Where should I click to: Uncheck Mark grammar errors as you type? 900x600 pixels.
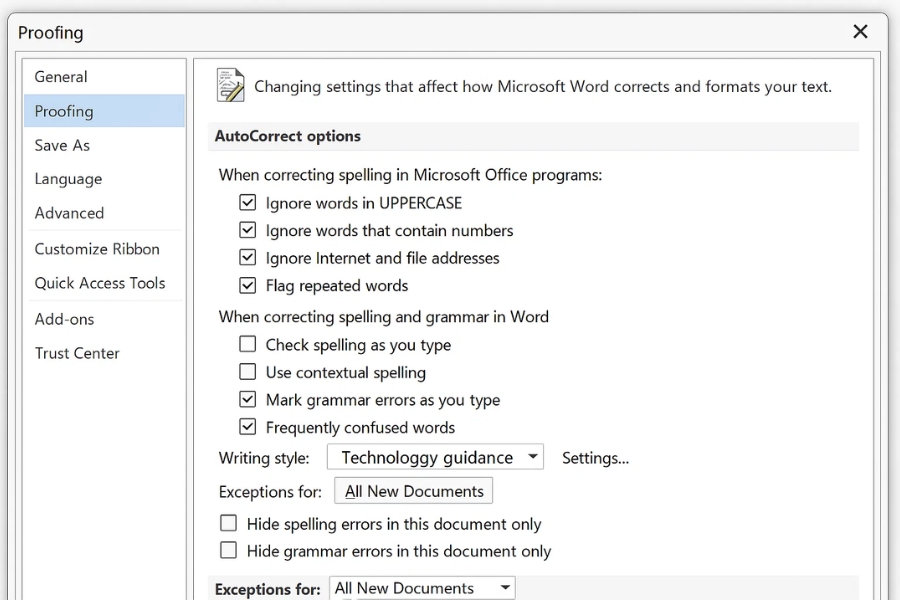pyautogui.click(x=248, y=400)
